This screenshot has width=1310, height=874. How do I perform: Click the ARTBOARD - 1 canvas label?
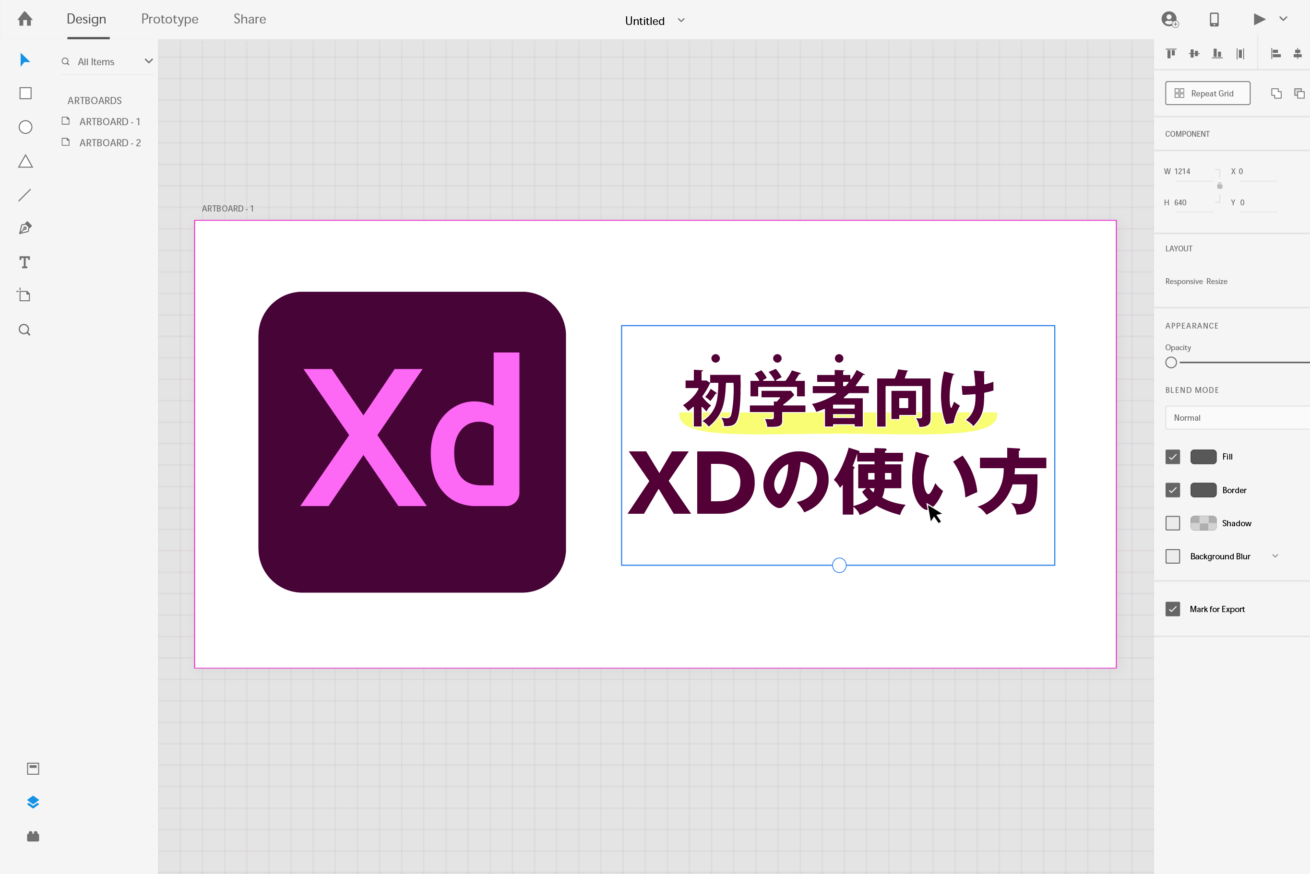228,208
